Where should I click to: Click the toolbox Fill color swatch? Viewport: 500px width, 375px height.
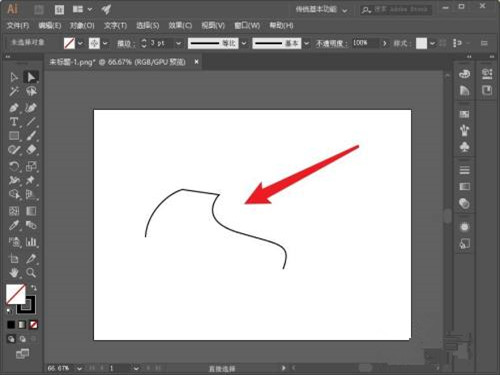click(x=16, y=294)
